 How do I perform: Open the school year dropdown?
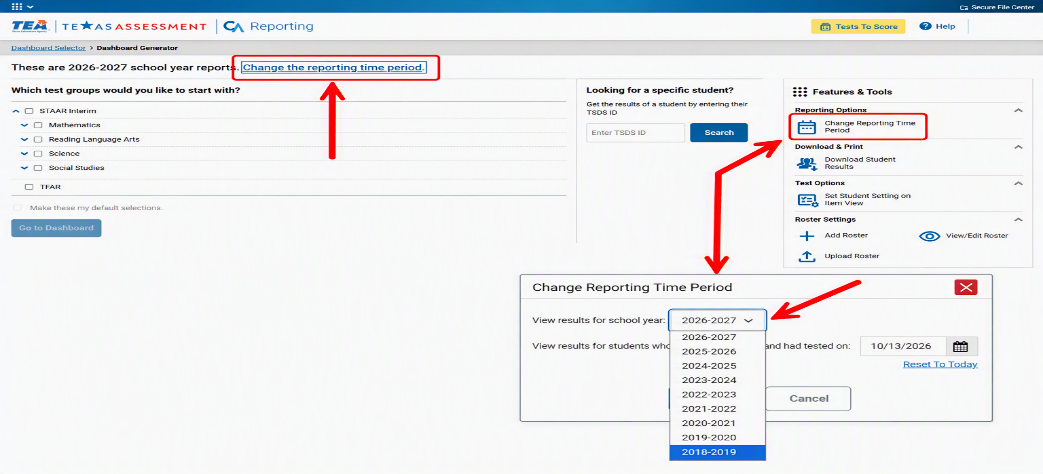718,320
